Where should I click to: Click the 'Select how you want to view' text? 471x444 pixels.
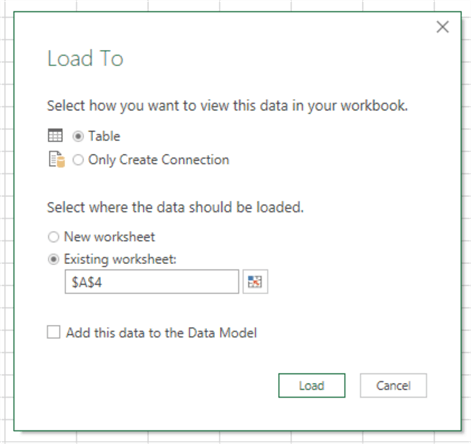[227, 106]
